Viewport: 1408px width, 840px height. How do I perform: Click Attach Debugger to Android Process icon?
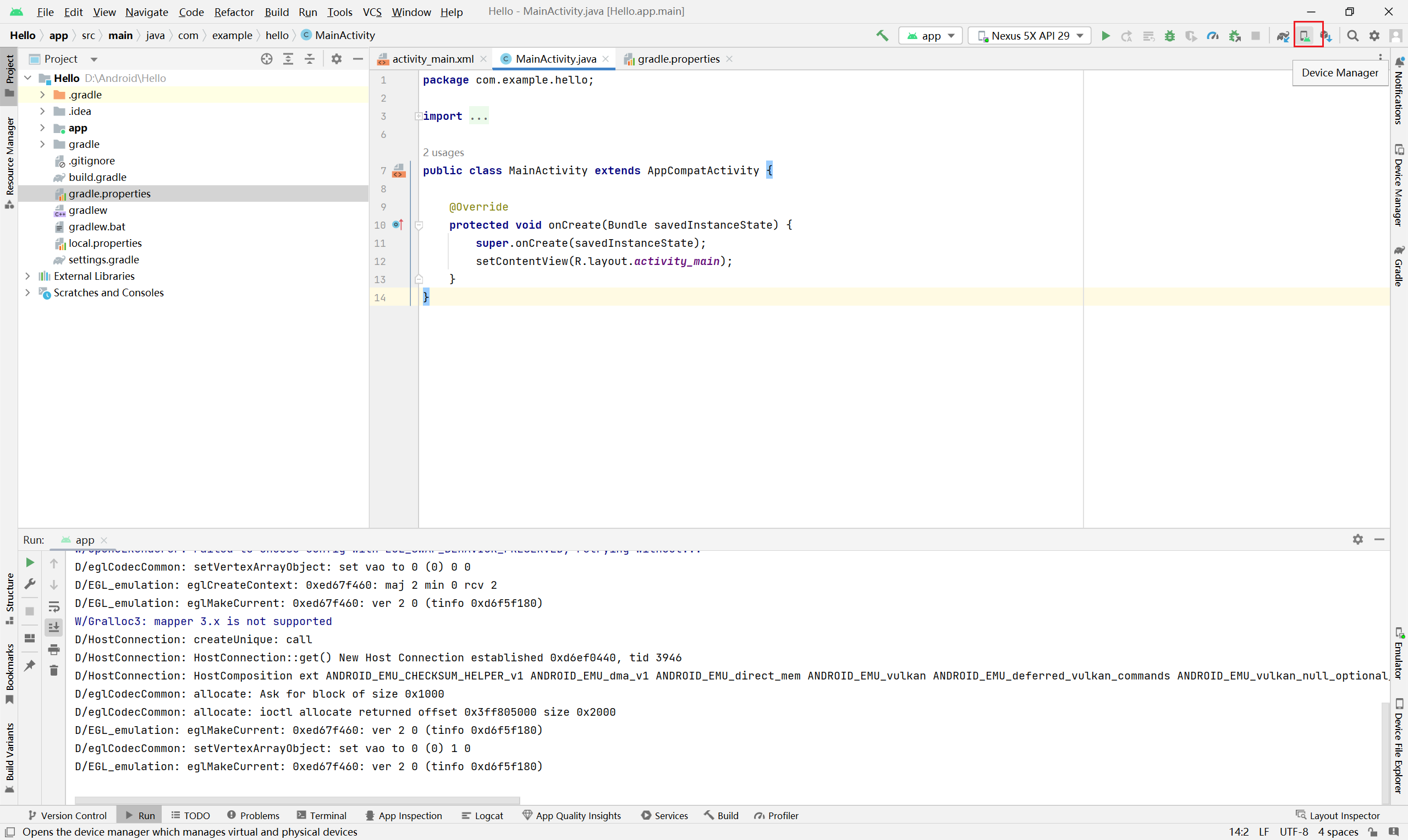[1235, 36]
